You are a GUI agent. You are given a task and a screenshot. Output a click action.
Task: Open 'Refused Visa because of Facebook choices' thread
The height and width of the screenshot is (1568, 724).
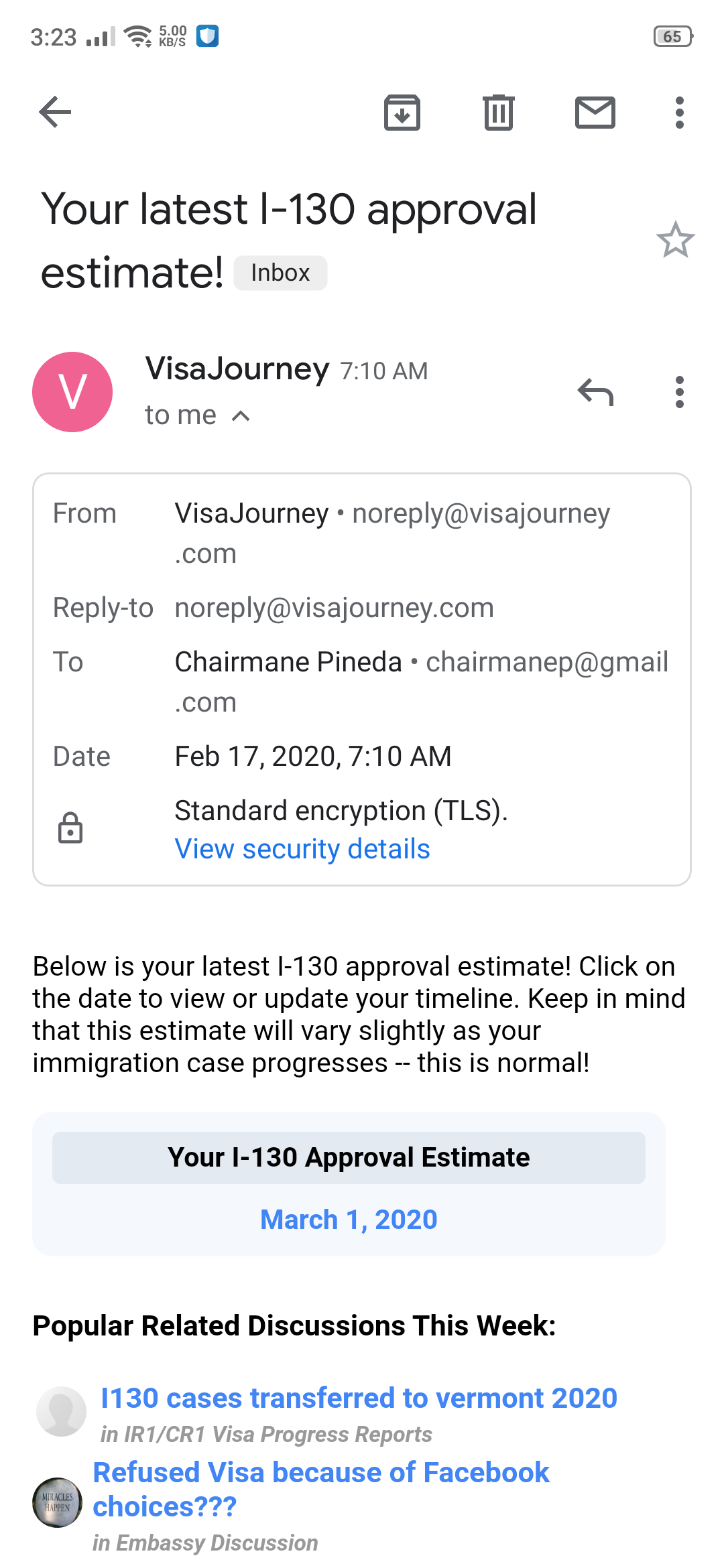point(320,1489)
